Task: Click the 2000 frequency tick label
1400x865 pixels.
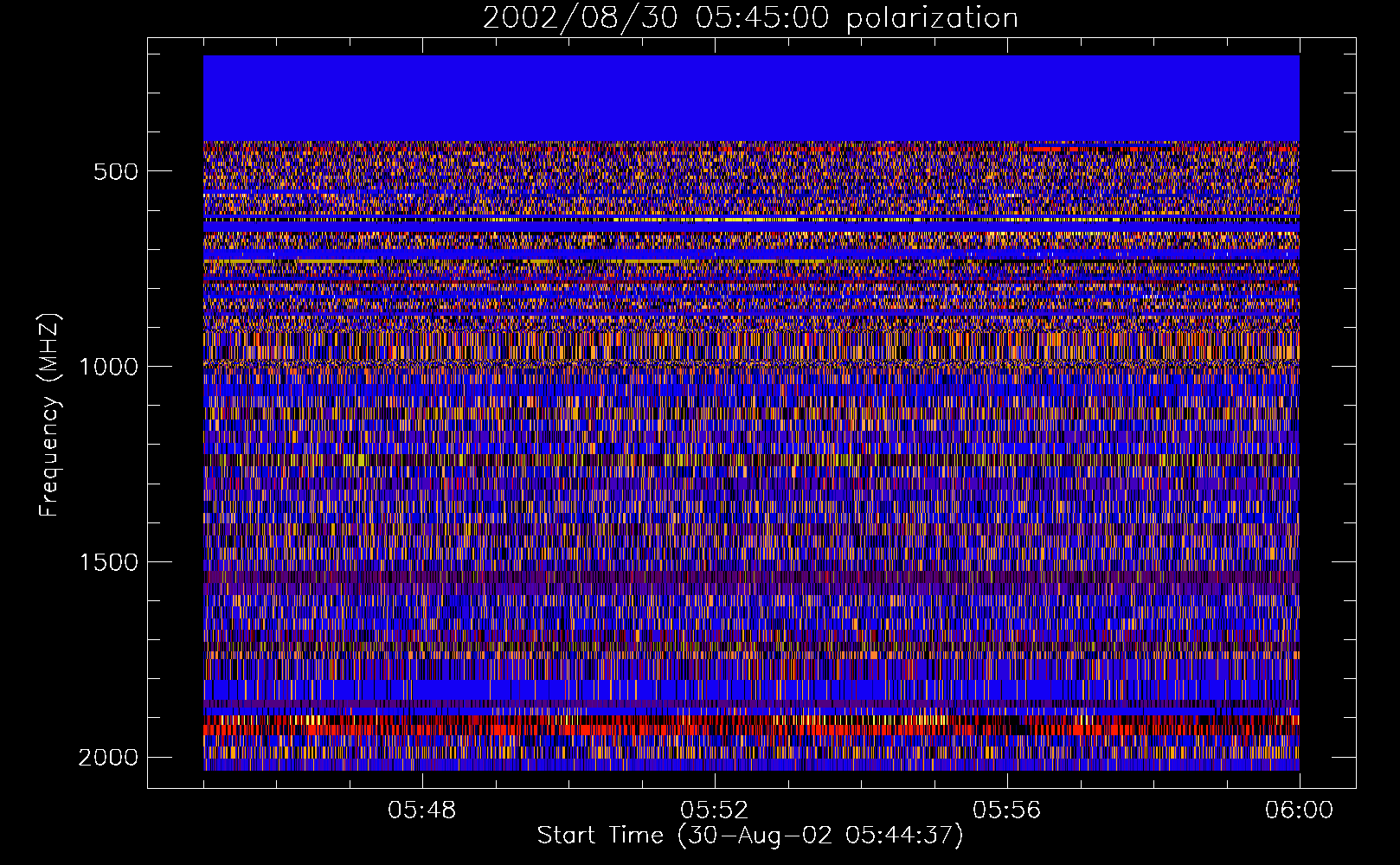Action: [x=108, y=758]
